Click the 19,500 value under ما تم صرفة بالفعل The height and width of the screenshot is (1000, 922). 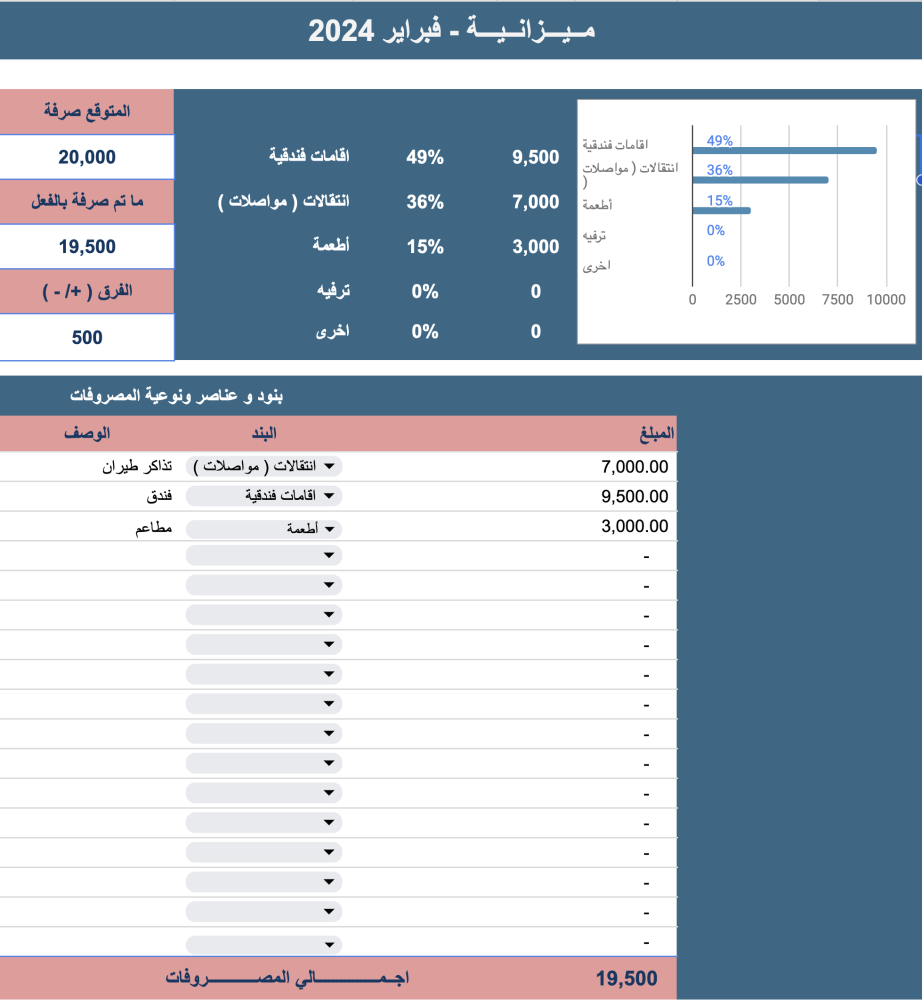(87, 247)
